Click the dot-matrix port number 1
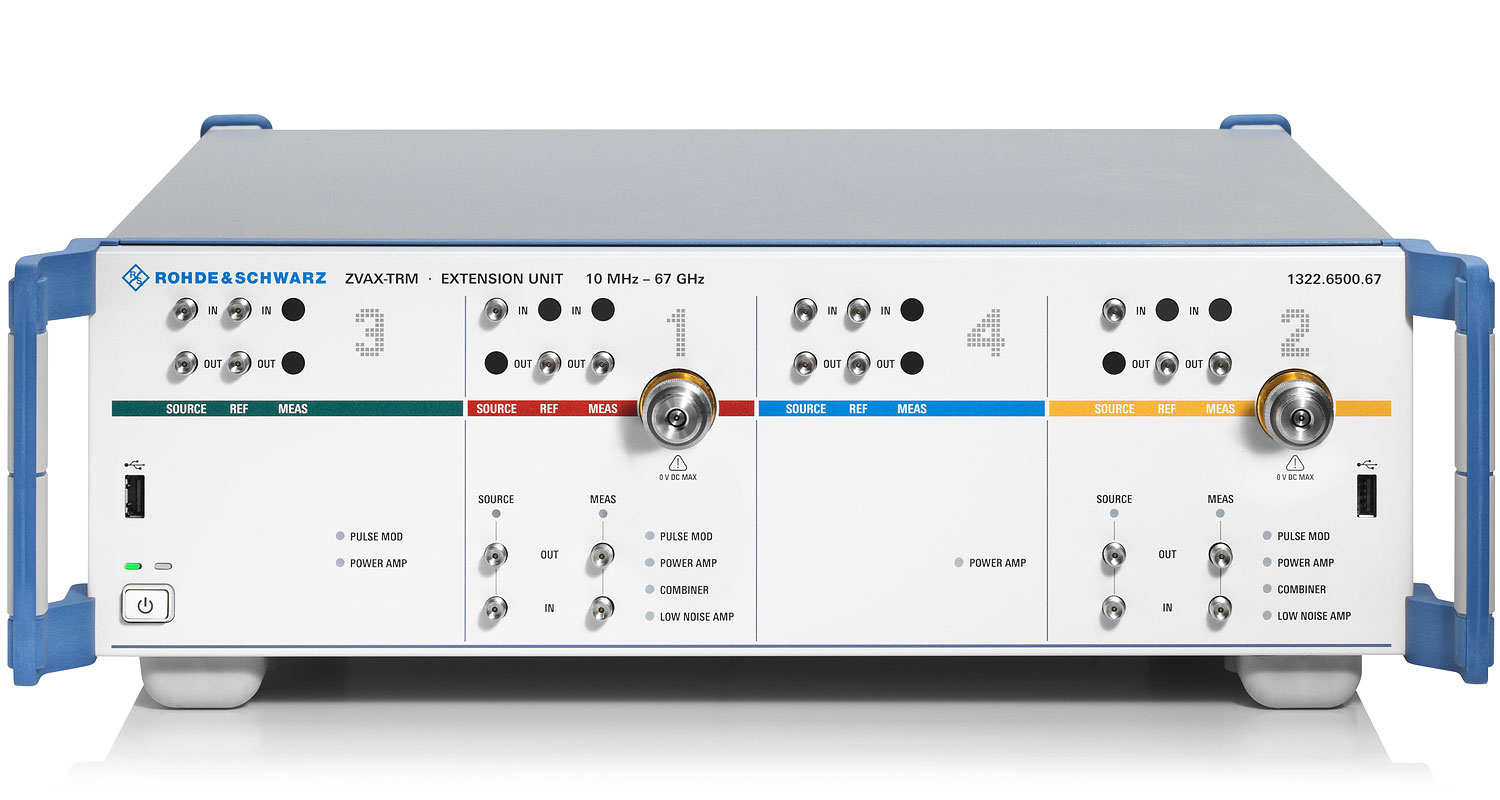This screenshot has height=800, width=1500. coord(679,332)
